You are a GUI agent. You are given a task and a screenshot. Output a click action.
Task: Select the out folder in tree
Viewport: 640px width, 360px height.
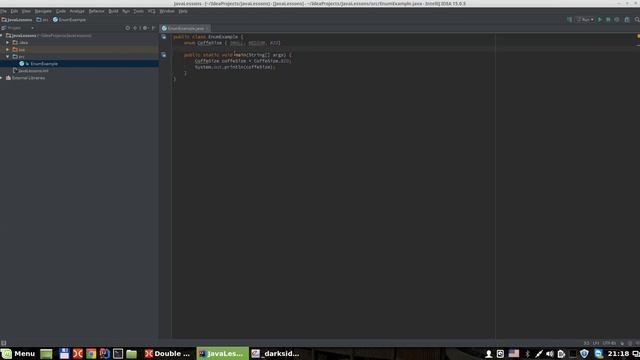click(x=19, y=49)
